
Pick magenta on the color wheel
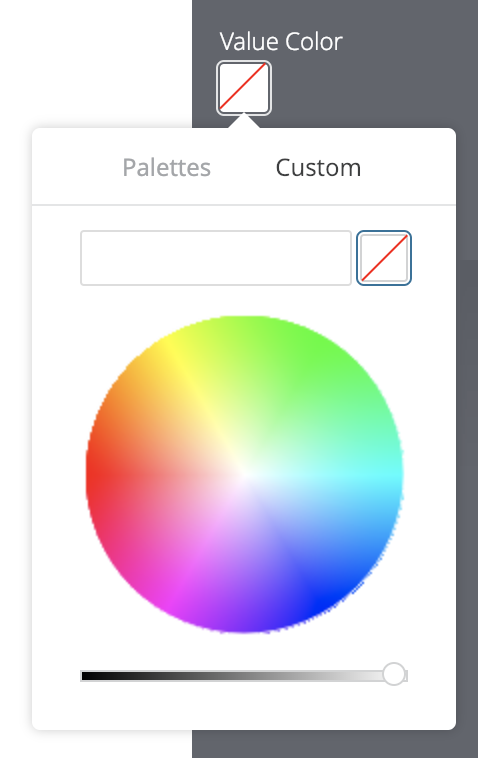pos(169,598)
